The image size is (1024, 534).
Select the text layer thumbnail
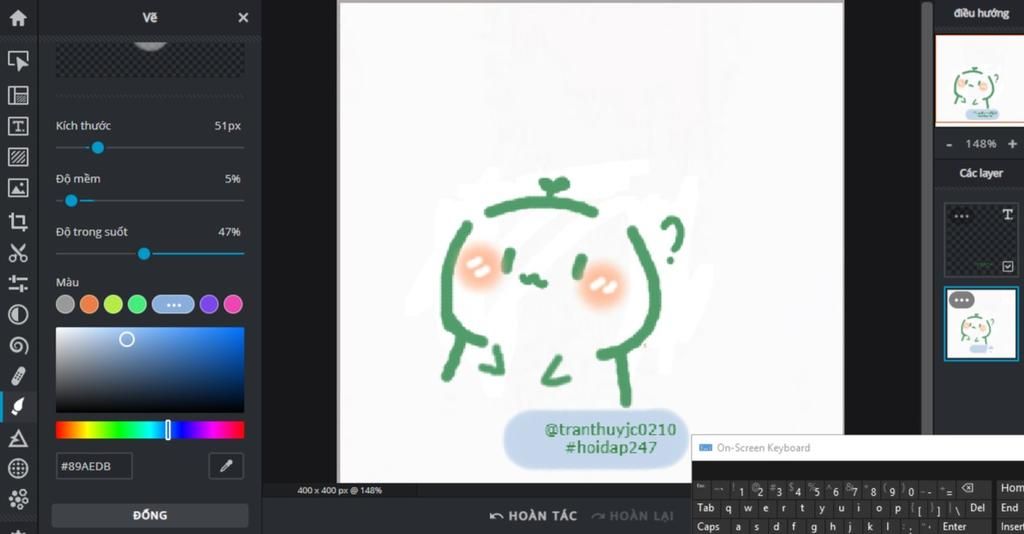coord(981,239)
